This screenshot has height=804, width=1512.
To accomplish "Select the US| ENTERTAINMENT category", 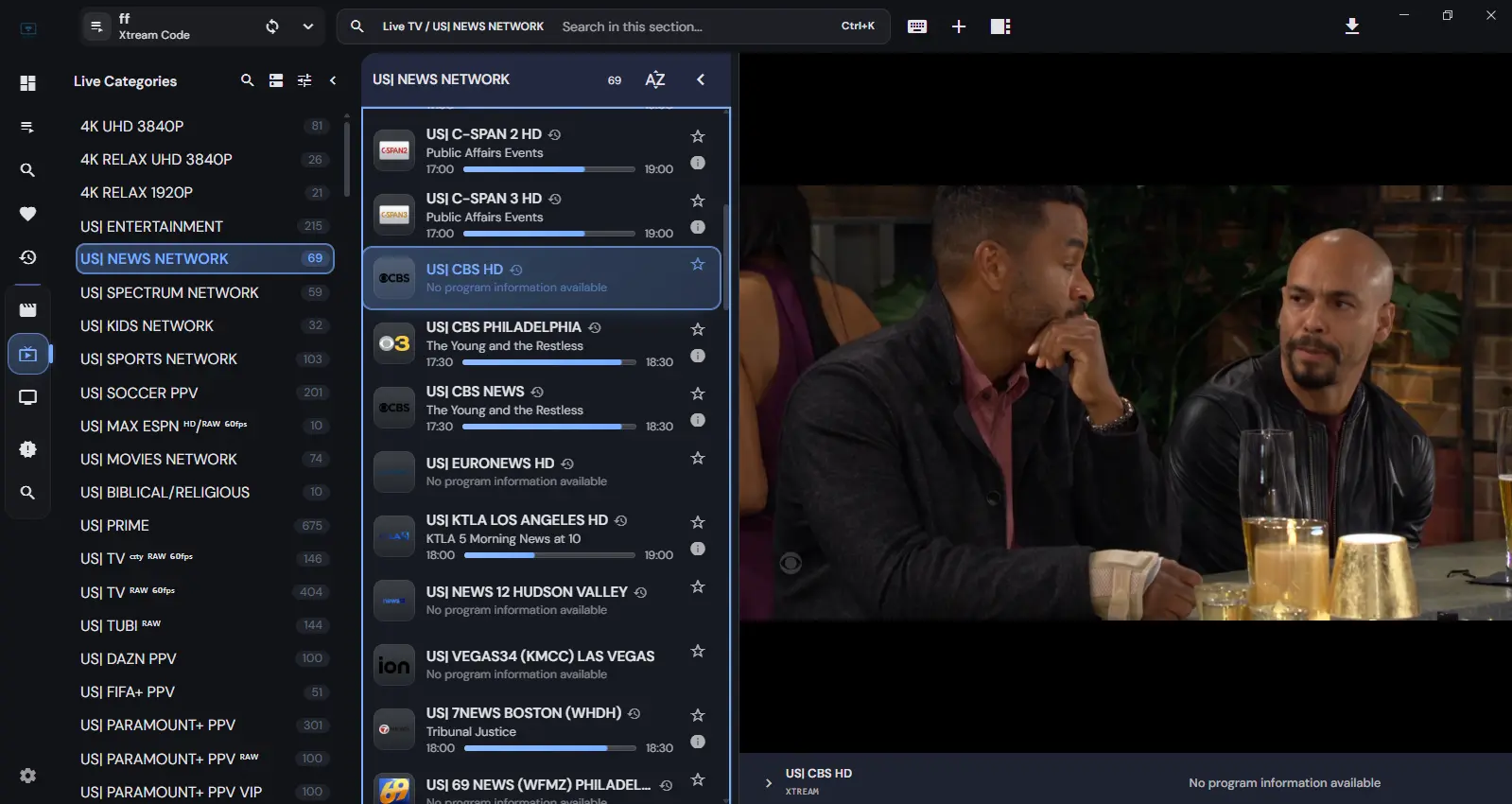I will [203, 226].
